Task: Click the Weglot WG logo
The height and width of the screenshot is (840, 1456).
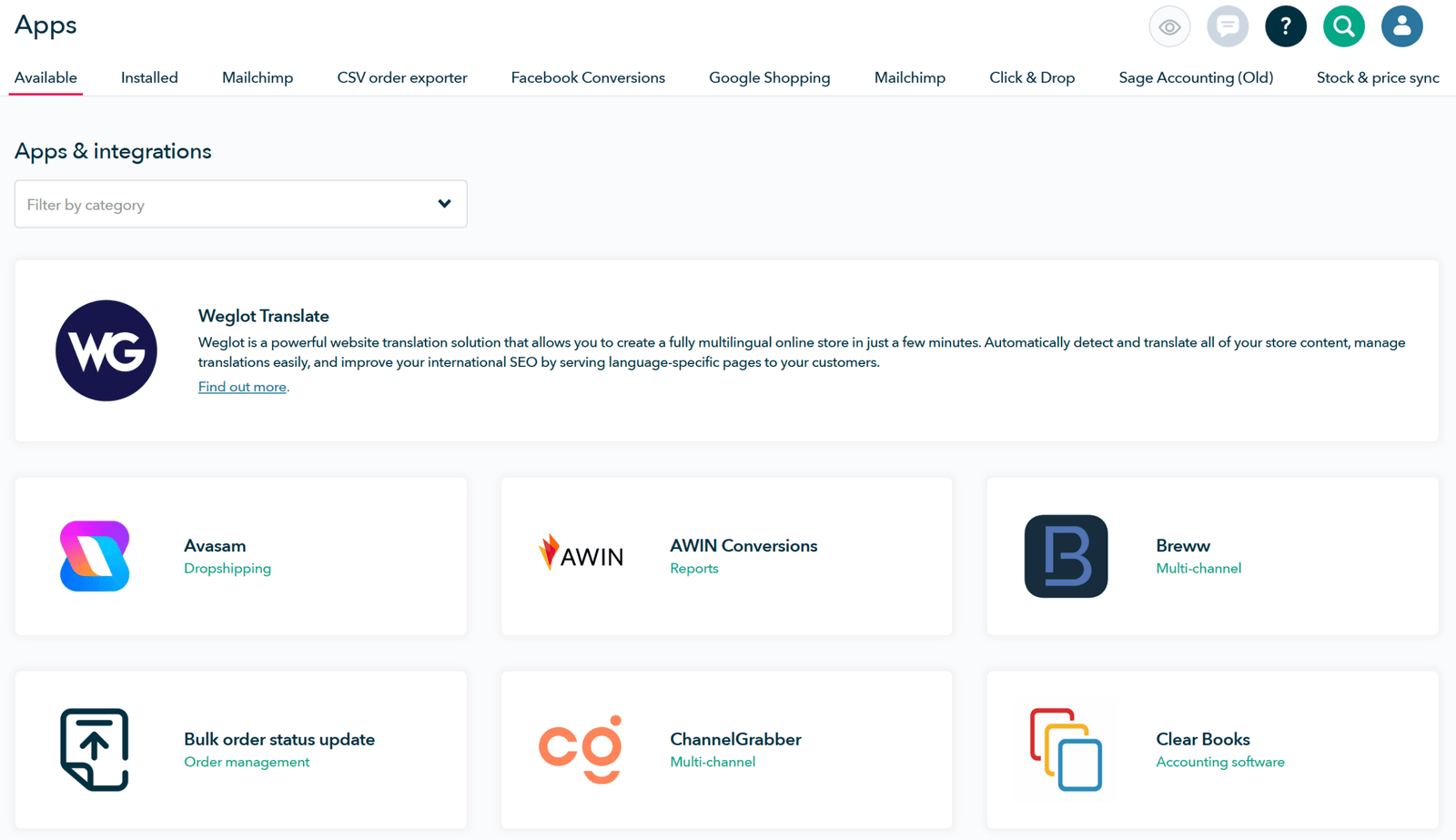Action: pos(106,350)
